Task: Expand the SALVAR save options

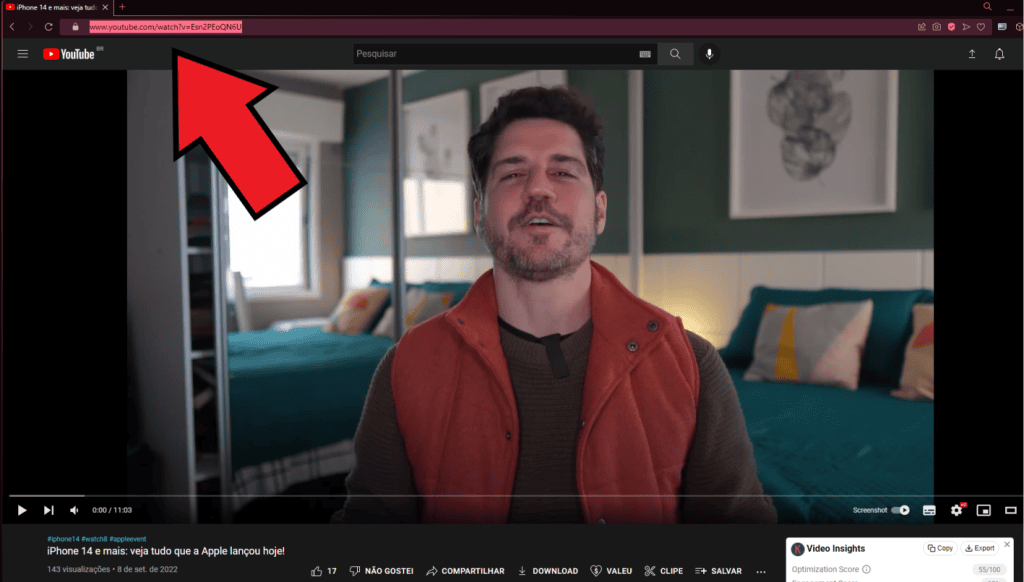Action: pyautogui.click(x=718, y=570)
